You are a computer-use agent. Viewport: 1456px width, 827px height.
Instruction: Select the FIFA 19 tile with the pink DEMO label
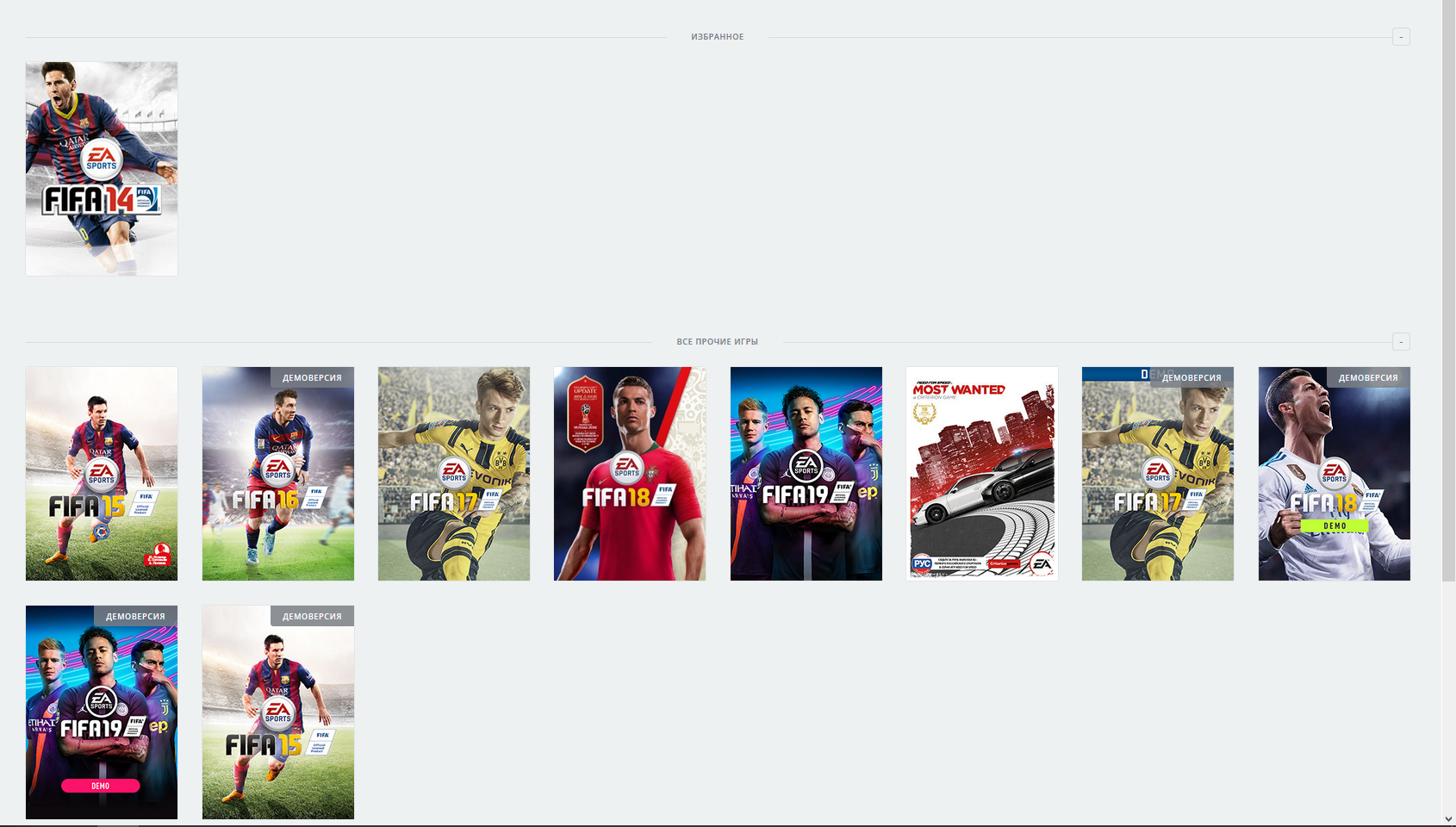[x=102, y=712]
